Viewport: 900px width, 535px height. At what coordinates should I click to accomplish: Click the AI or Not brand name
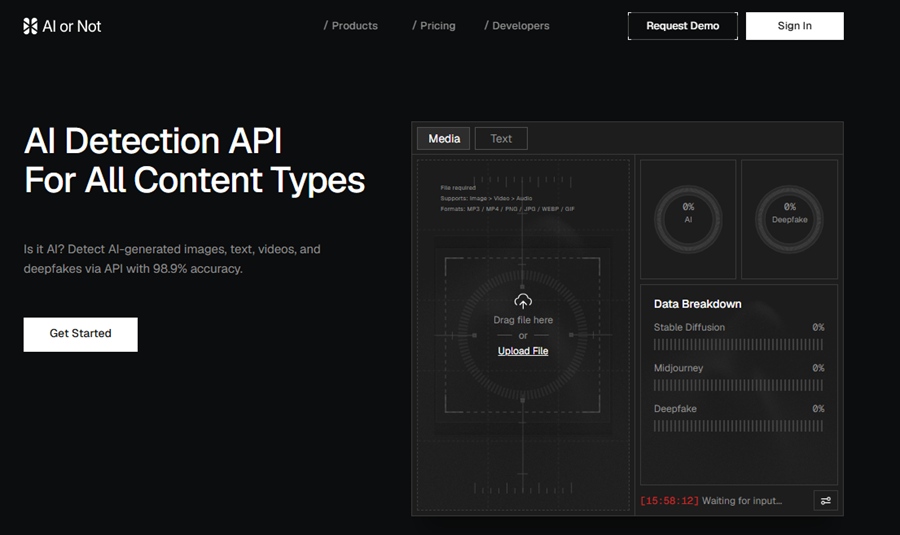[72, 26]
